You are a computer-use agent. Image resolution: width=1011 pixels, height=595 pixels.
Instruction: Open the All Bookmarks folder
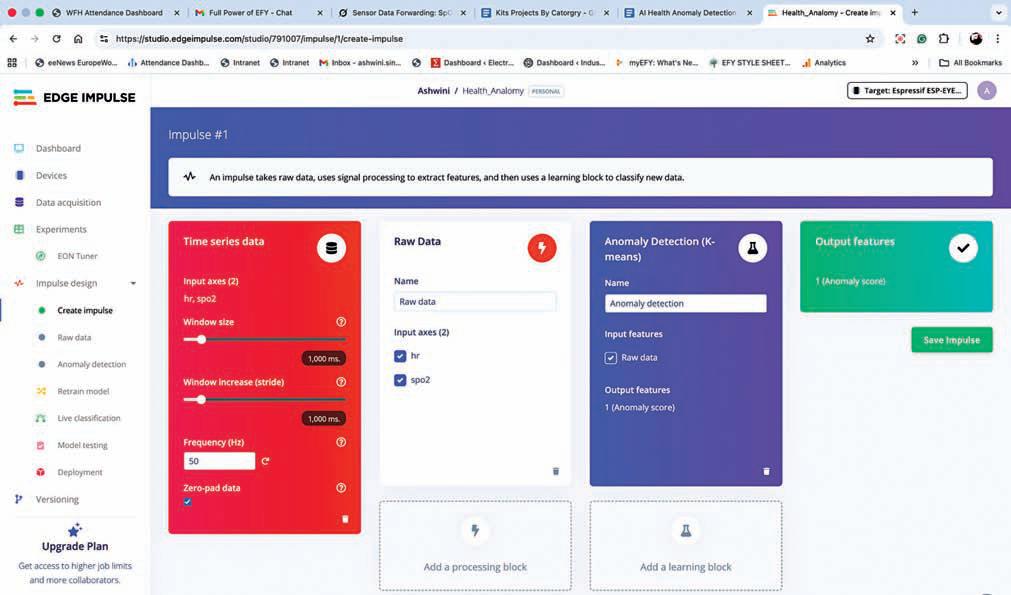pos(970,63)
